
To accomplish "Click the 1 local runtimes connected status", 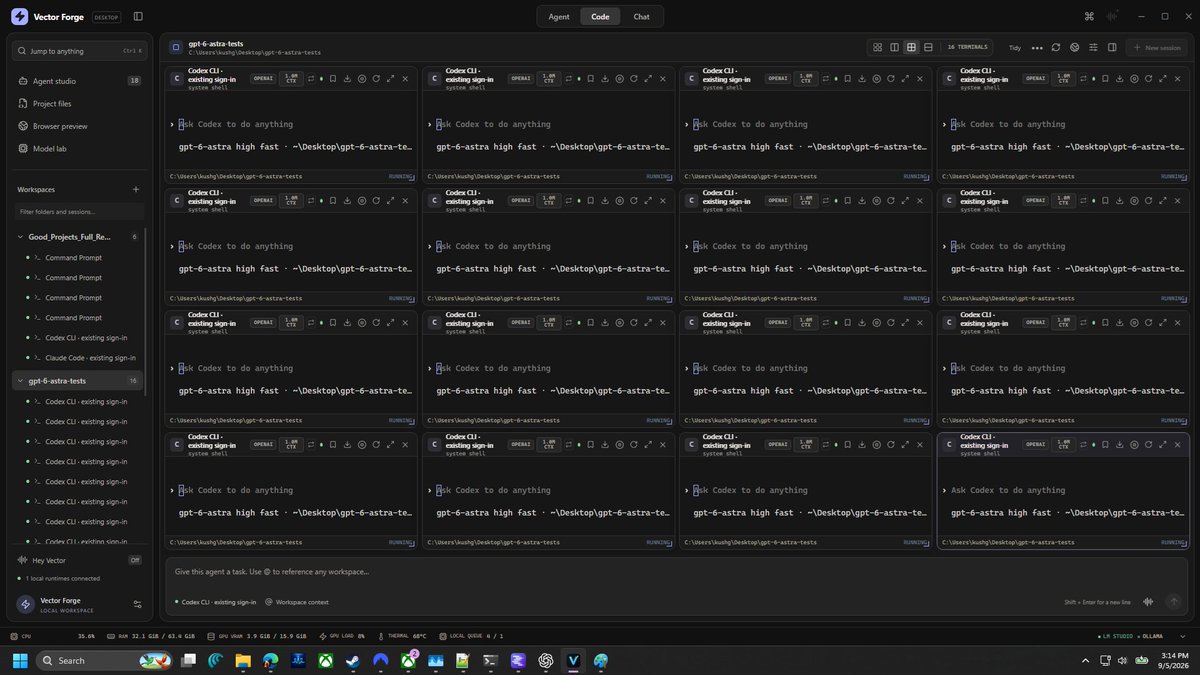I will [x=61, y=578].
